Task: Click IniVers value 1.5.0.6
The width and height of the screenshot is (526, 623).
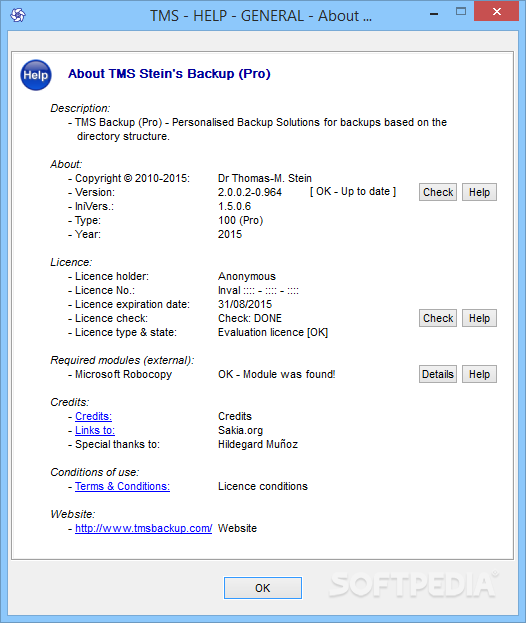Action: 234,206
